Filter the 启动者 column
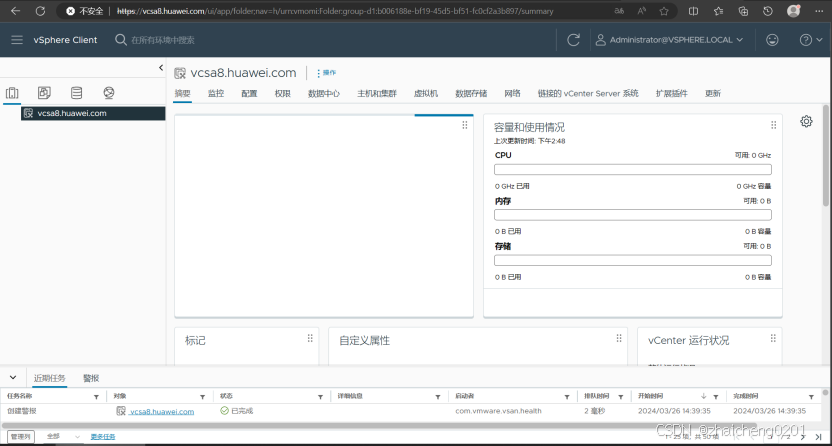Viewport: 832px width, 446px height. [567, 397]
